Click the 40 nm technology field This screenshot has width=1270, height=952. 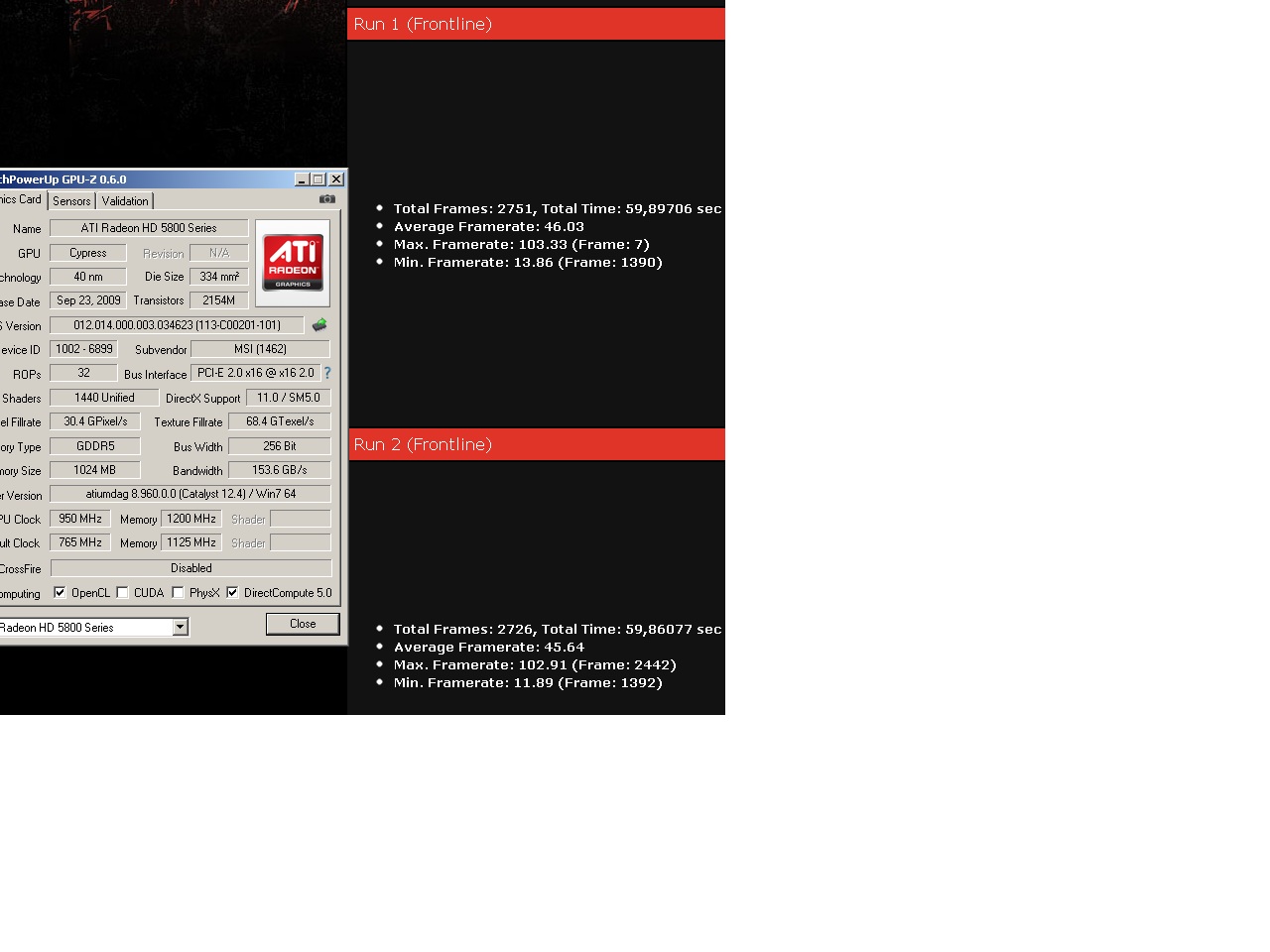pos(88,277)
